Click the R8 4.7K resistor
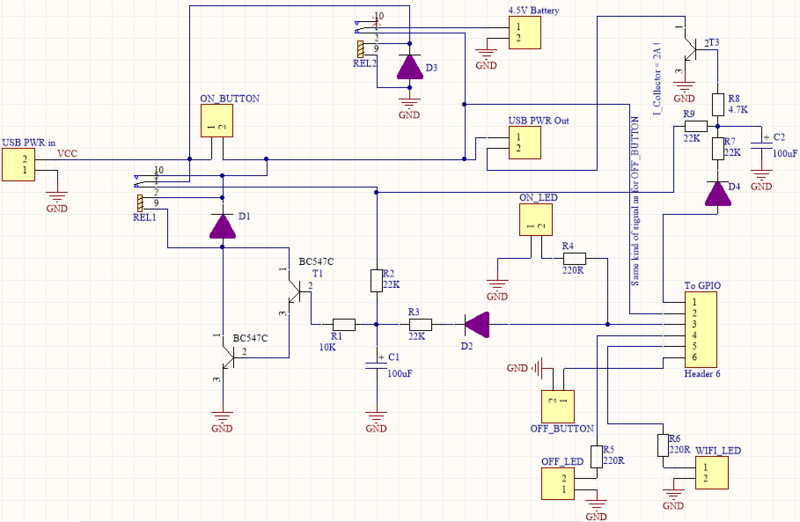The image size is (800, 522). (717, 104)
